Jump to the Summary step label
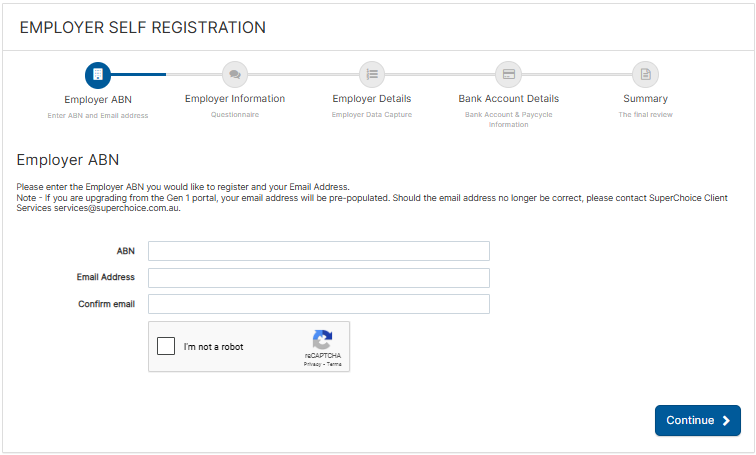Image resolution: width=756 pixels, height=455 pixels. point(646,98)
